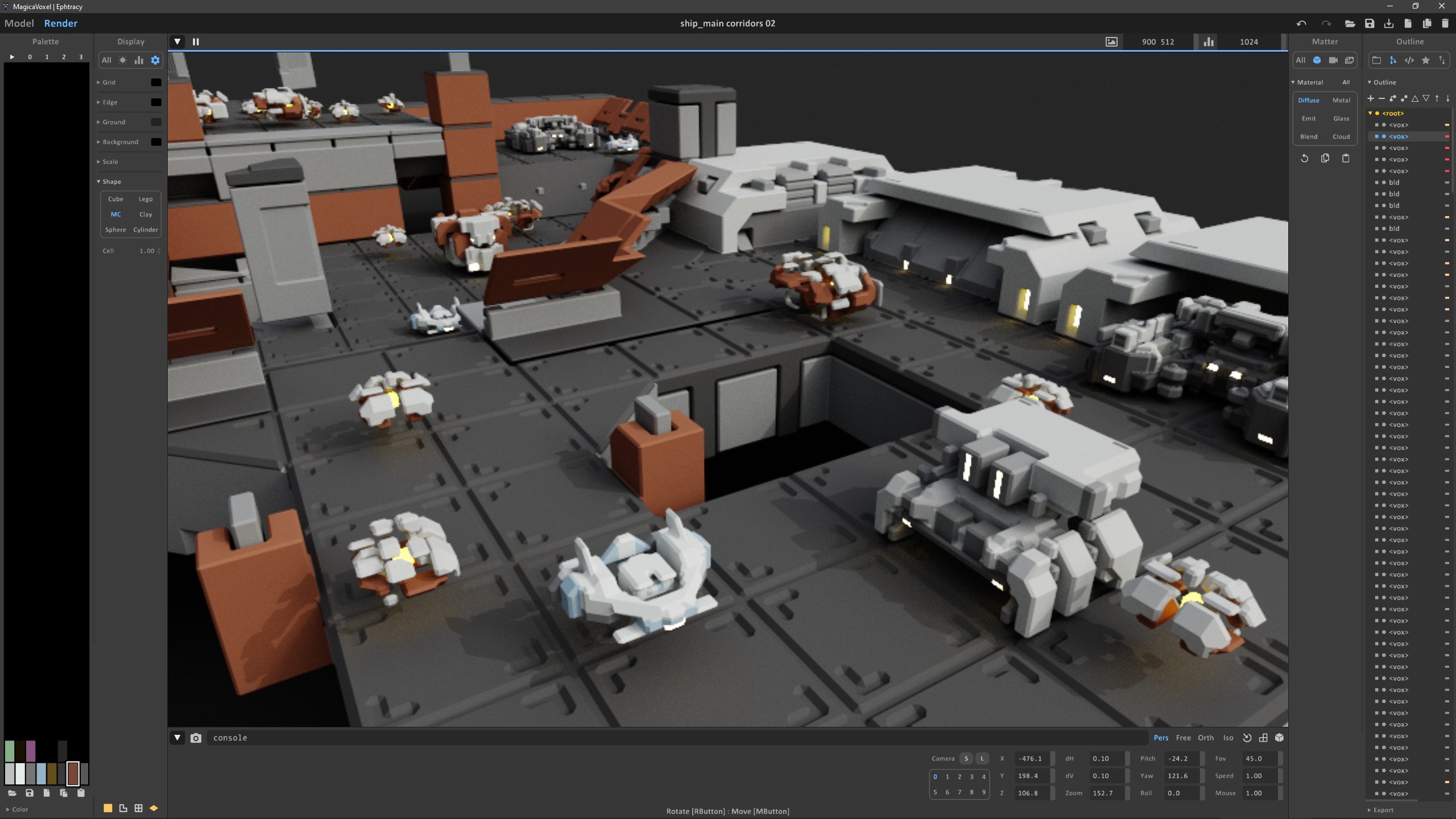Open the folder icon in the Outline panel
This screenshot has height=819, width=1456.
click(1376, 60)
